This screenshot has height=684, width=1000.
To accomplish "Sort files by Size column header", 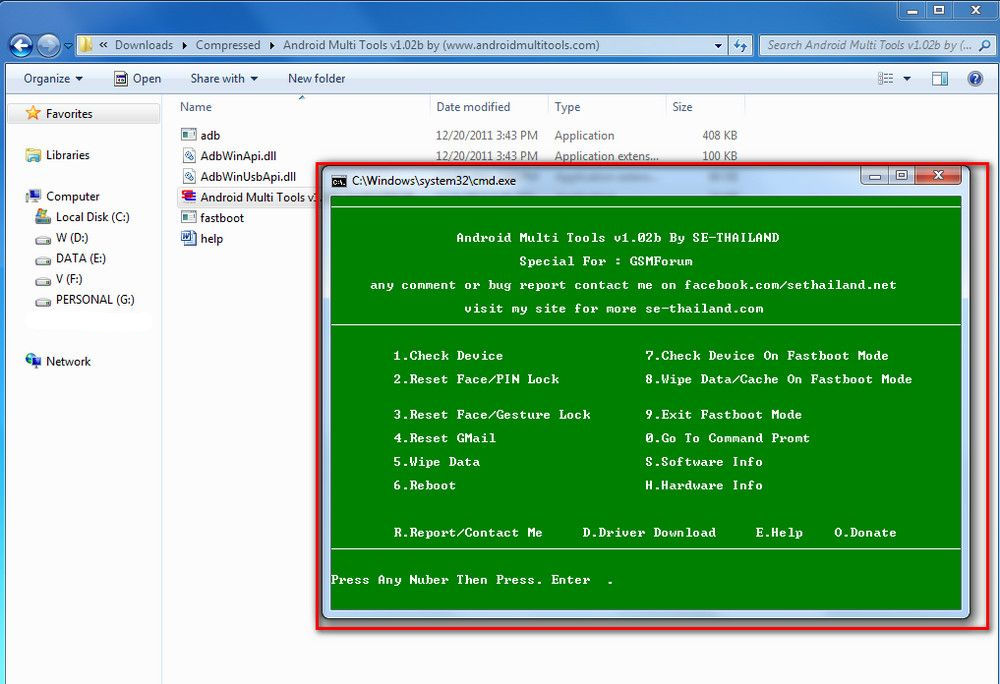I will pyautogui.click(x=682, y=107).
